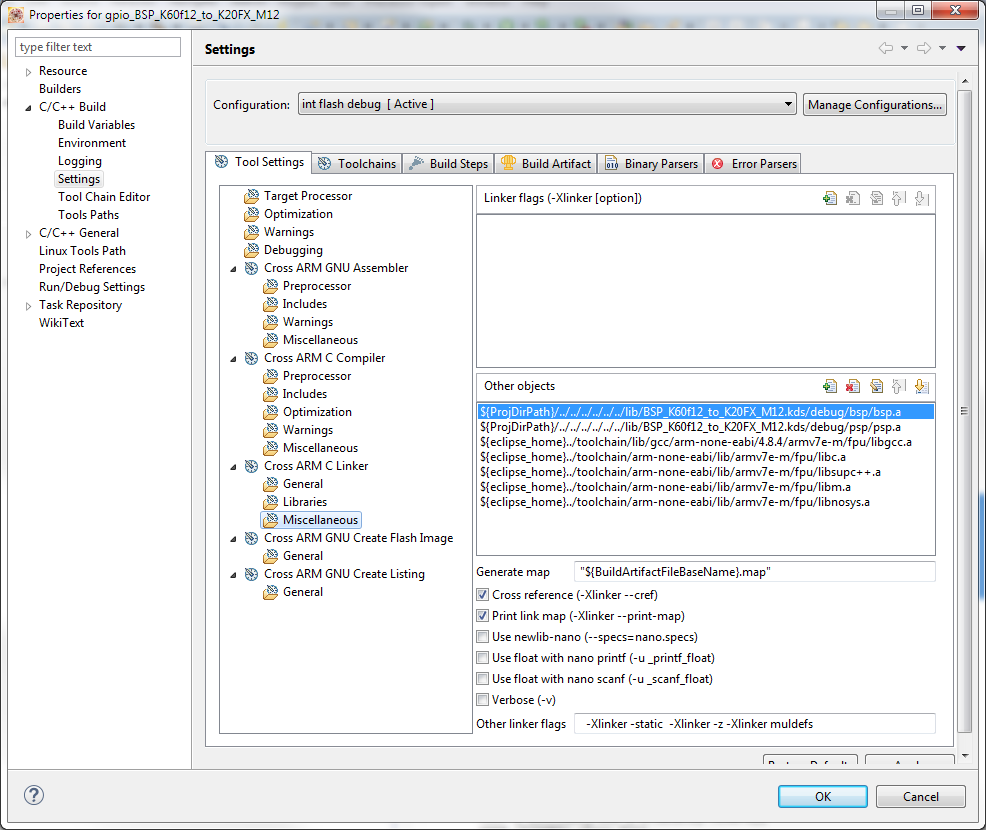Open Libraries under Cross ARM C Linker
The image size is (986, 830).
click(x=304, y=502)
